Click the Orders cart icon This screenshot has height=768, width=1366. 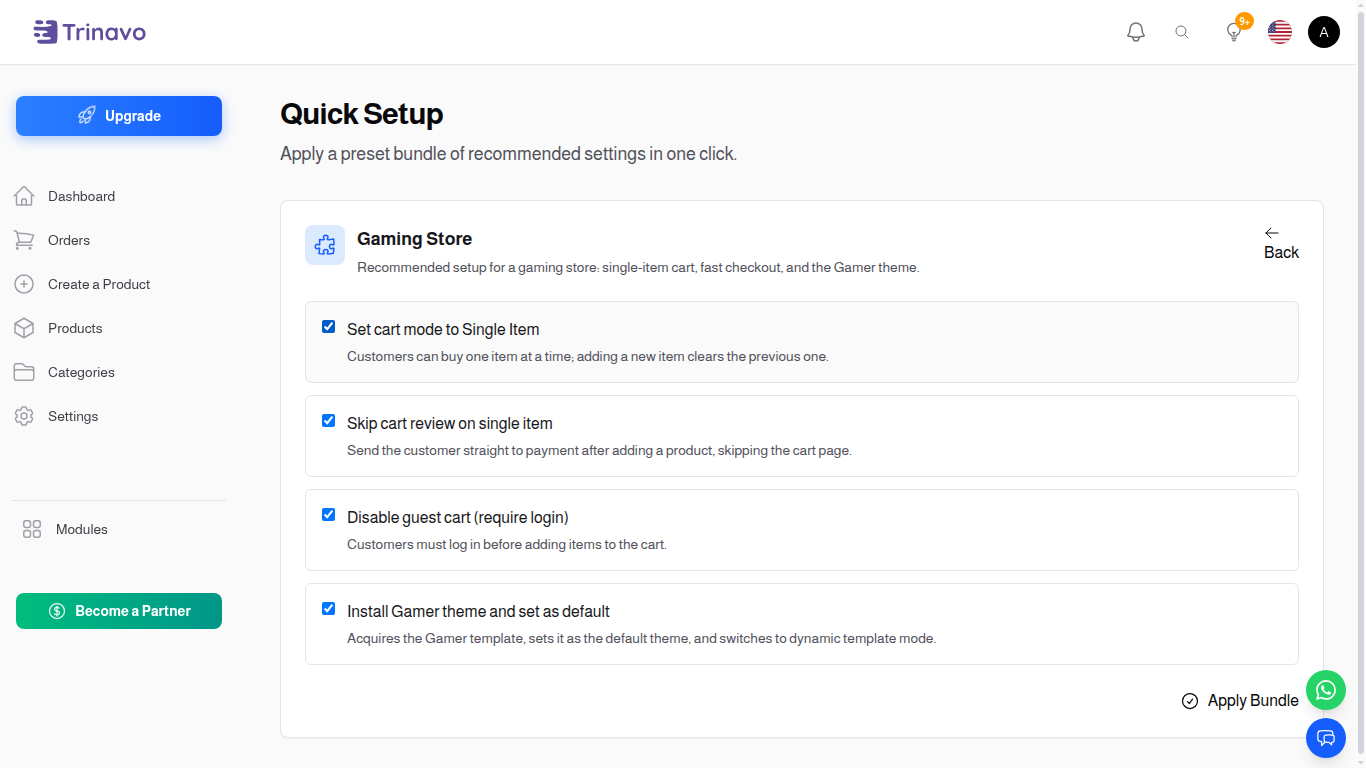coord(24,240)
